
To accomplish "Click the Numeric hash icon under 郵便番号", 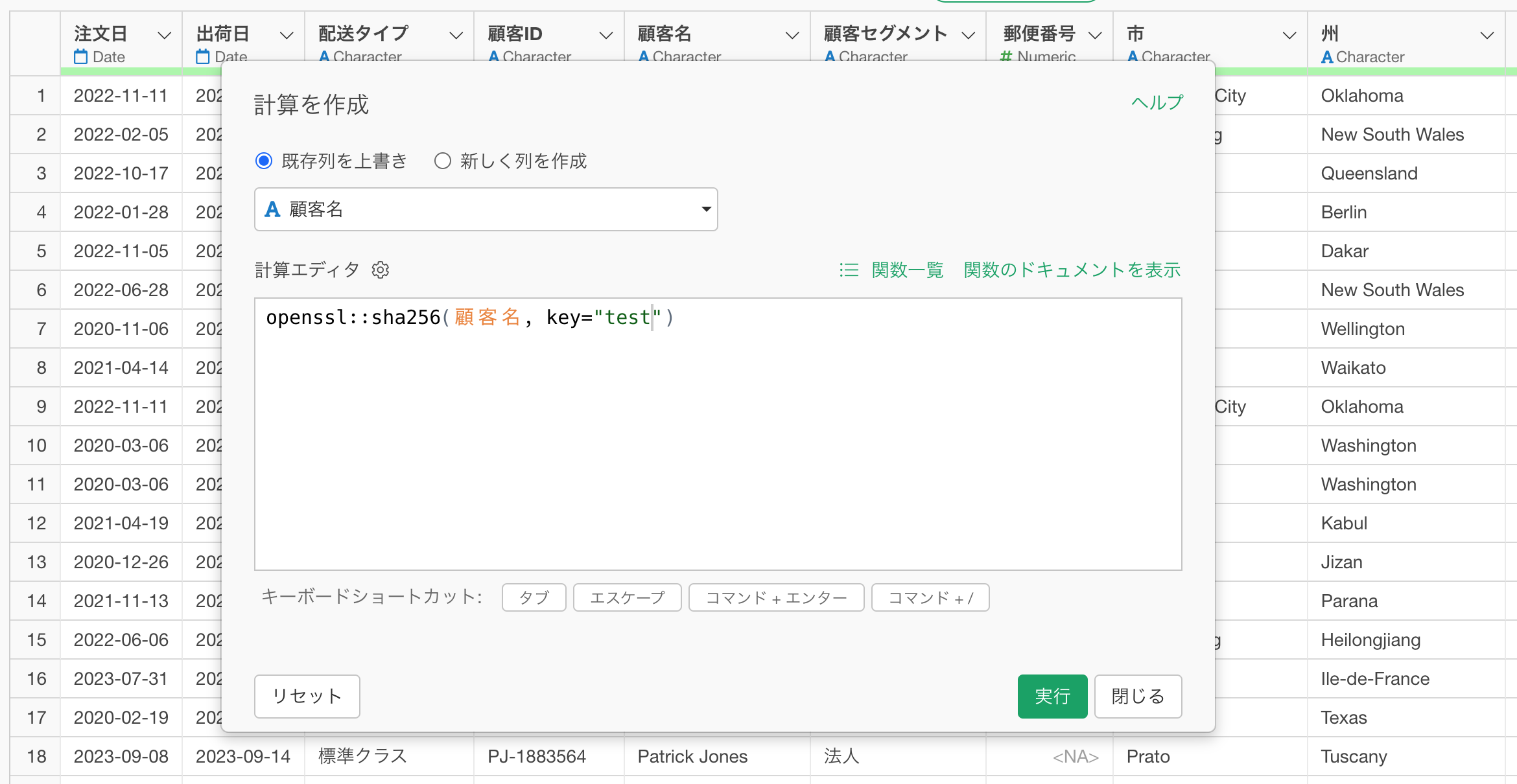I will point(1005,57).
